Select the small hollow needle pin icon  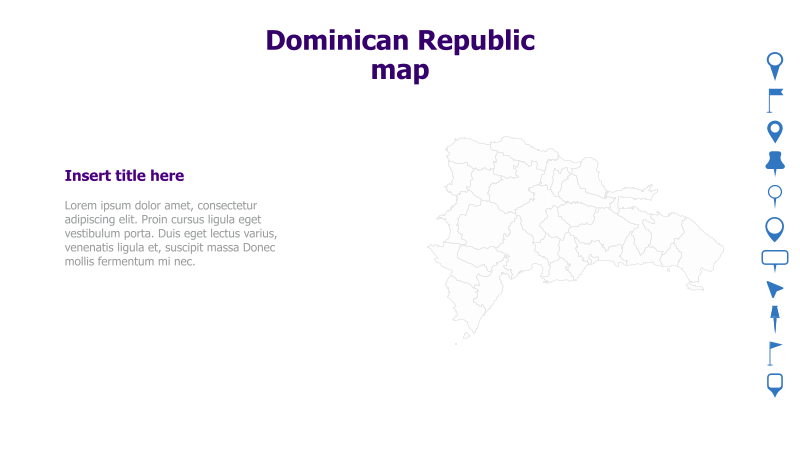774,196
